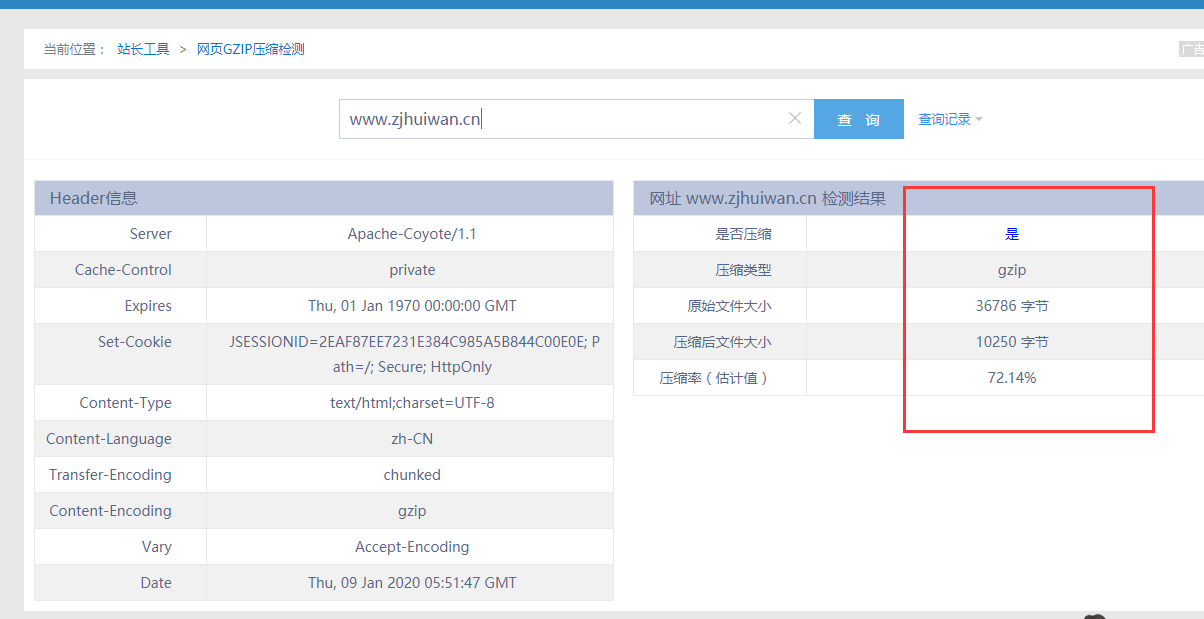Click the 压缩后文件大小 row label

(723, 342)
